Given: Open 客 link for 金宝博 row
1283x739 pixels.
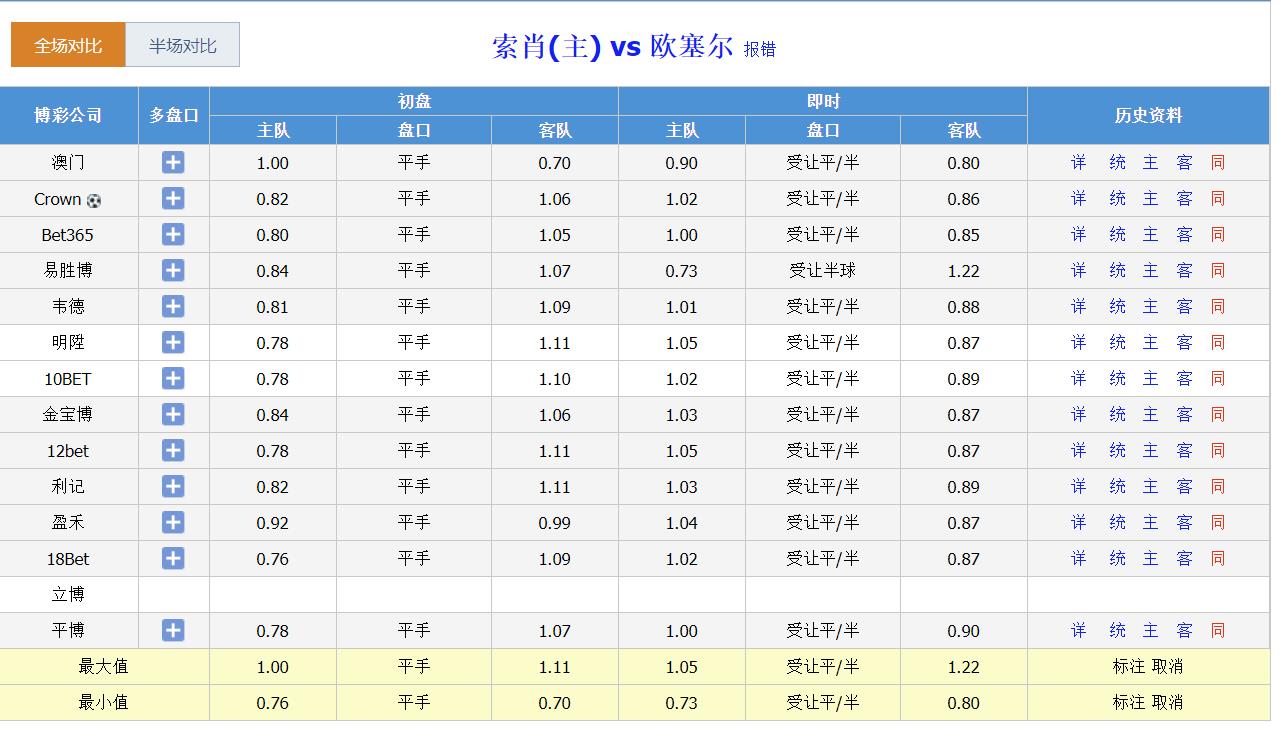Looking at the screenshot, I should (1185, 415).
